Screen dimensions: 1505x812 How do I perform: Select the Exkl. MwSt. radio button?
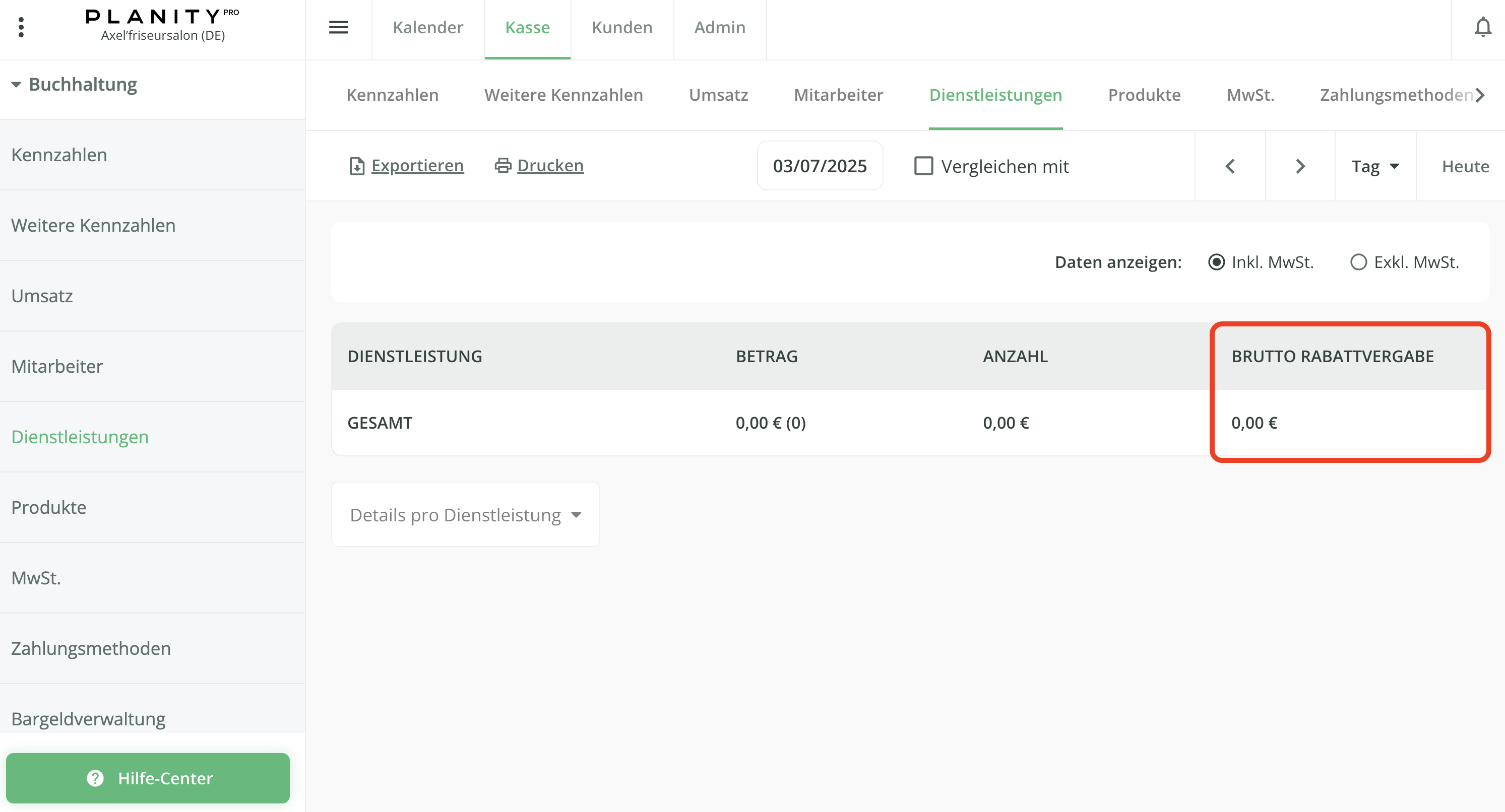(1358, 262)
